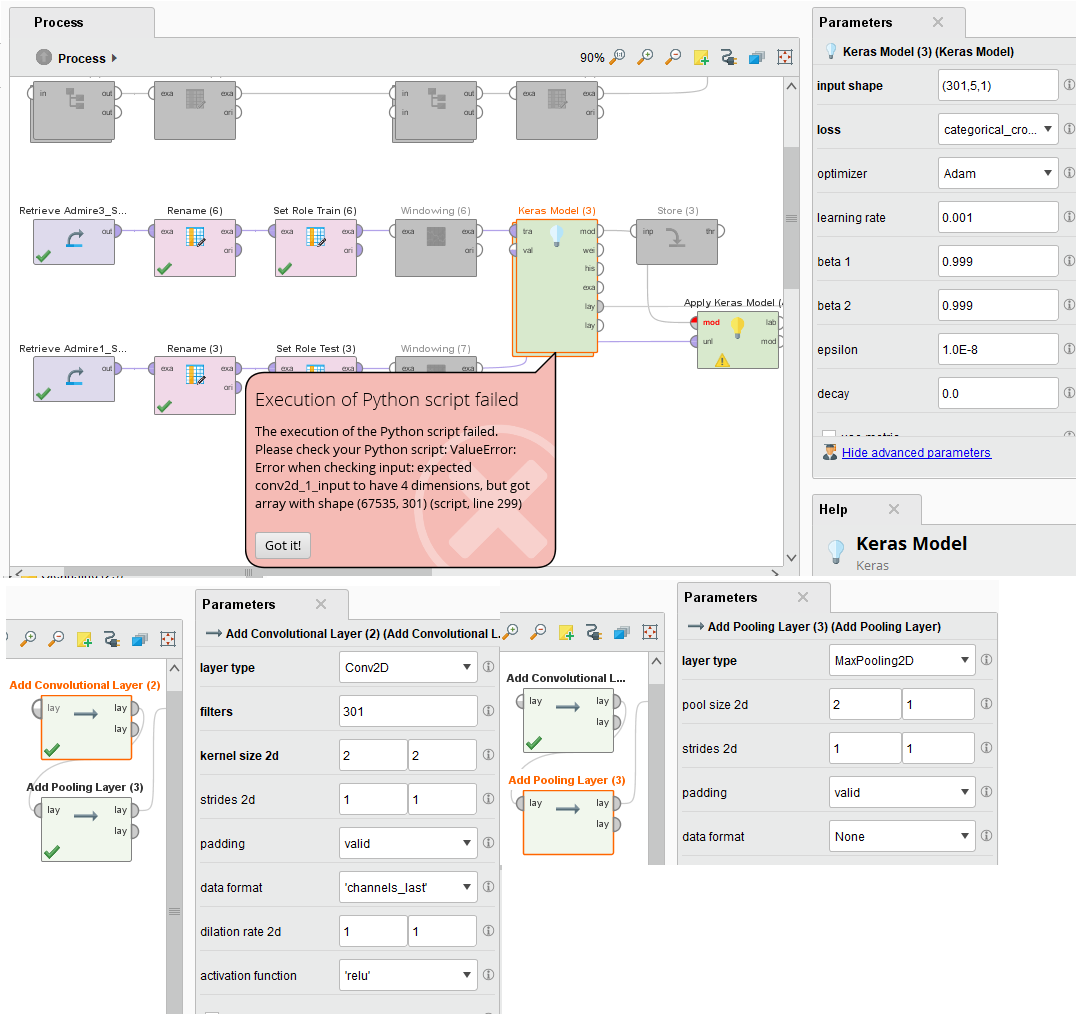This screenshot has height=1014, width=1076.
Task: Add a note in the main Process toolbar
Action: coord(701,58)
